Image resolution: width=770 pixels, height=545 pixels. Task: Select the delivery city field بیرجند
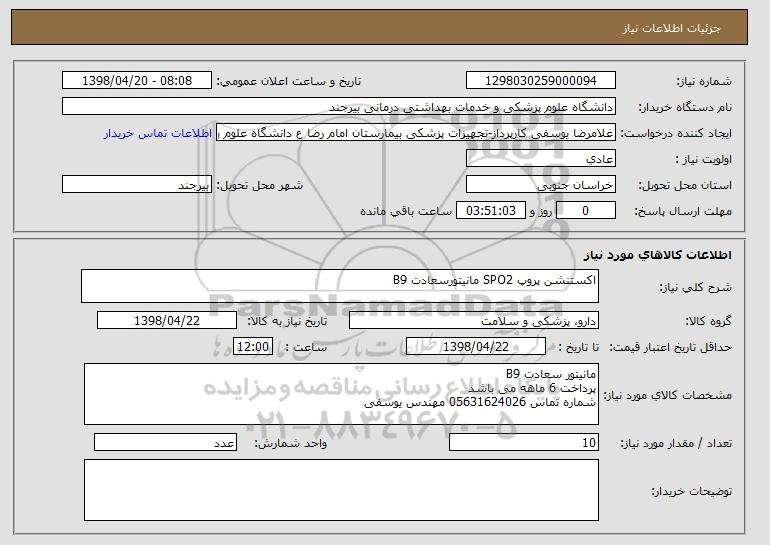click(x=137, y=185)
